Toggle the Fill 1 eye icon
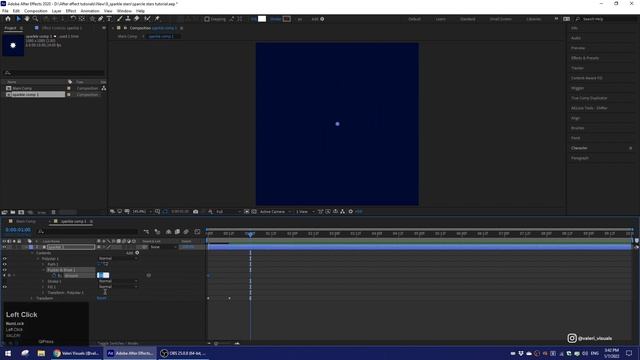Viewport: 640px width, 360px height. (4, 287)
